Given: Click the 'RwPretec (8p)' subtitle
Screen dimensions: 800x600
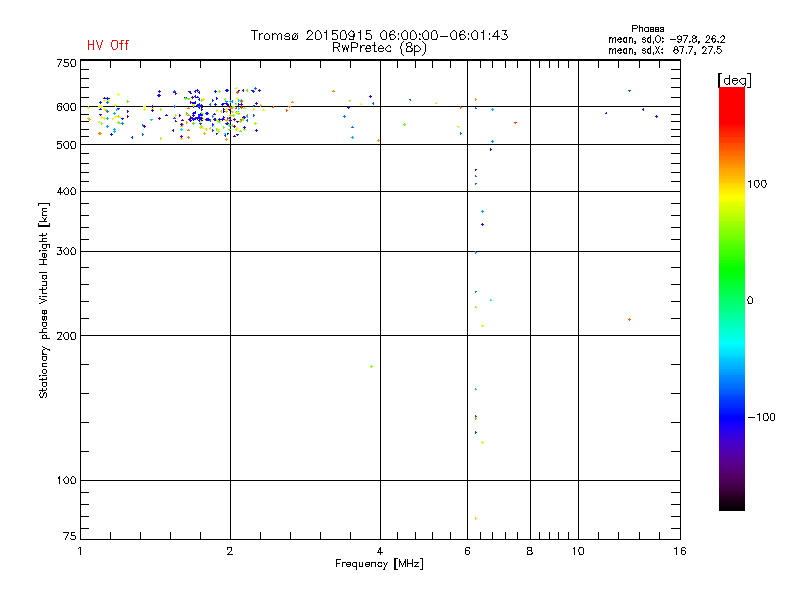Looking at the screenshot, I should click(379, 48).
